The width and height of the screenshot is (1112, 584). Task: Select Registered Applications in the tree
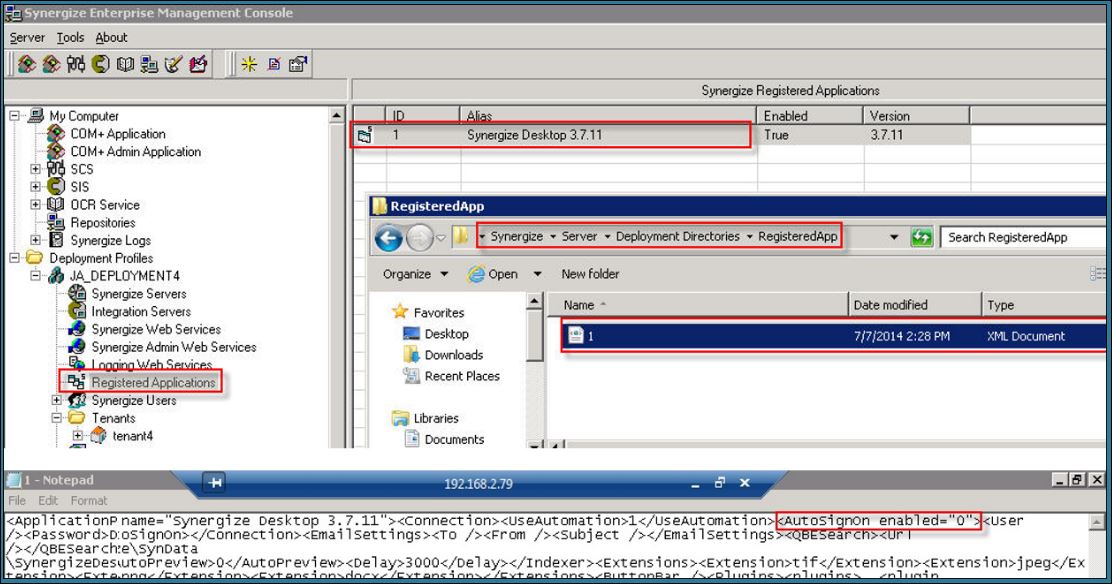click(x=153, y=382)
